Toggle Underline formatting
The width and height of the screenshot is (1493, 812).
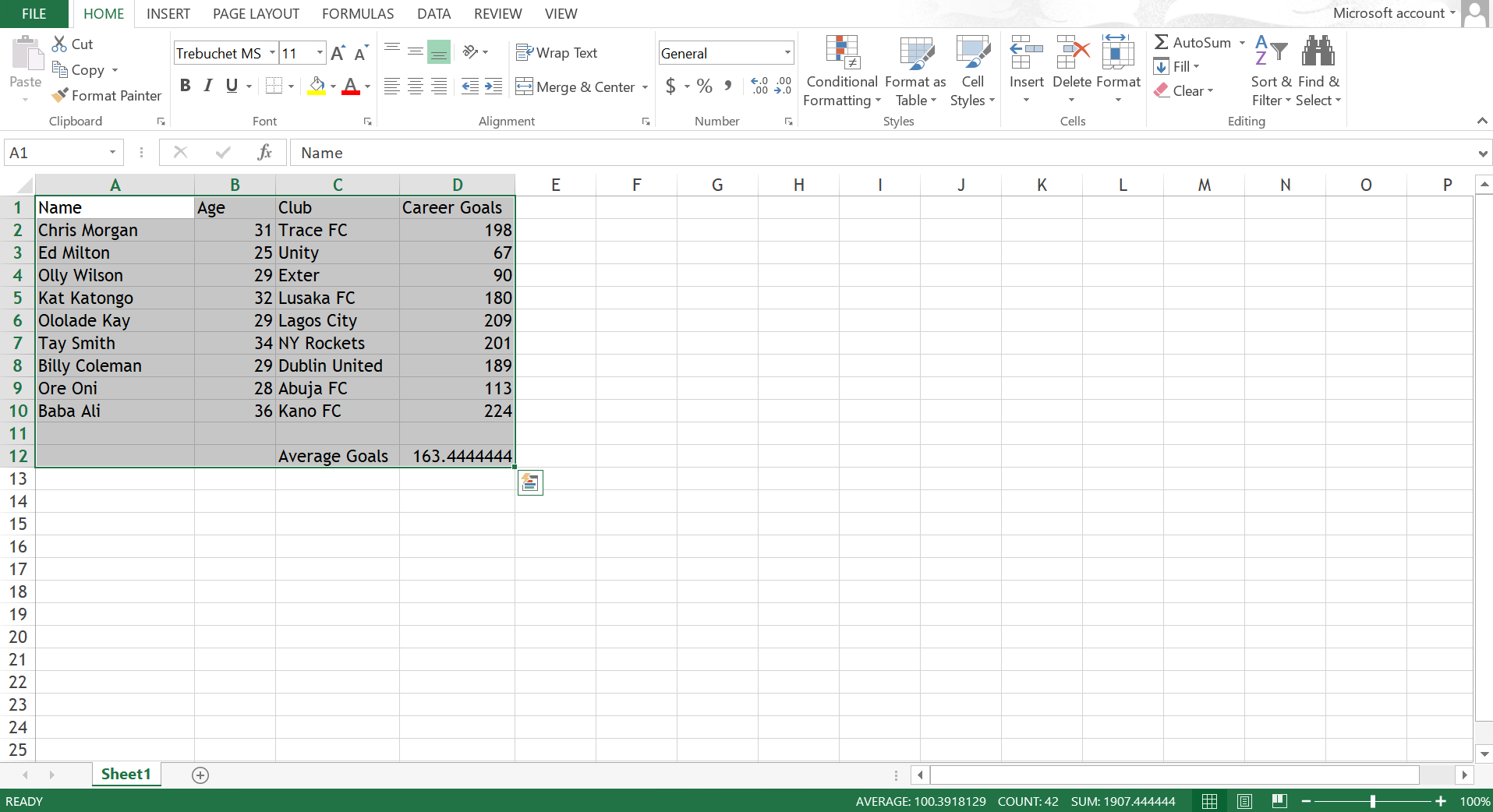[232, 86]
